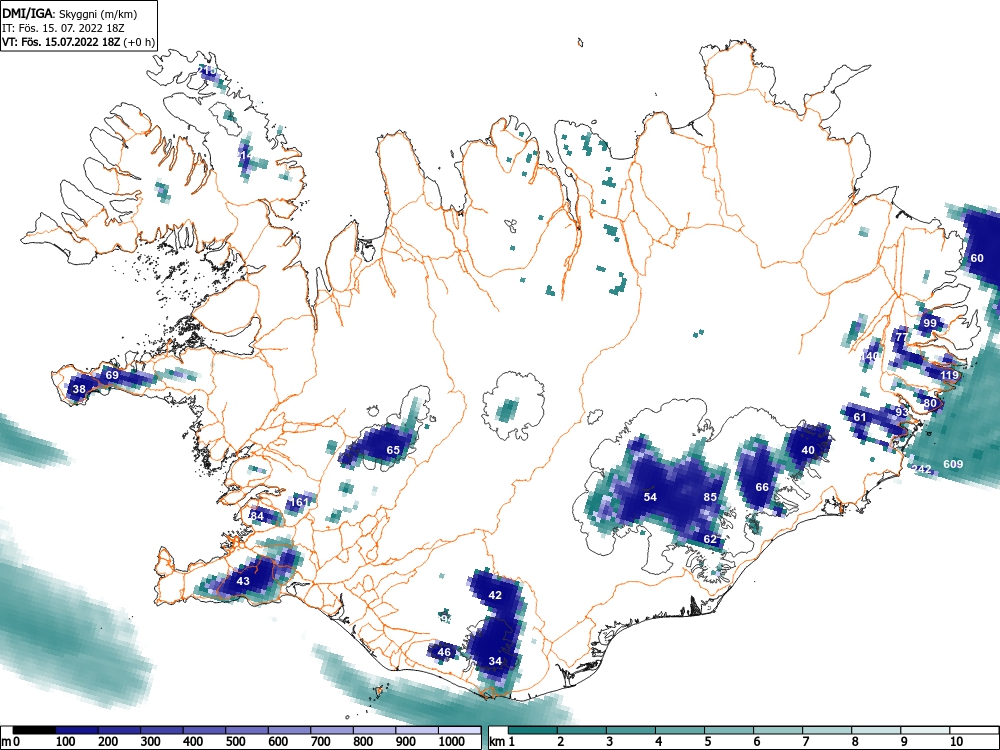Click the visibility value "54" on the map

click(650, 497)
